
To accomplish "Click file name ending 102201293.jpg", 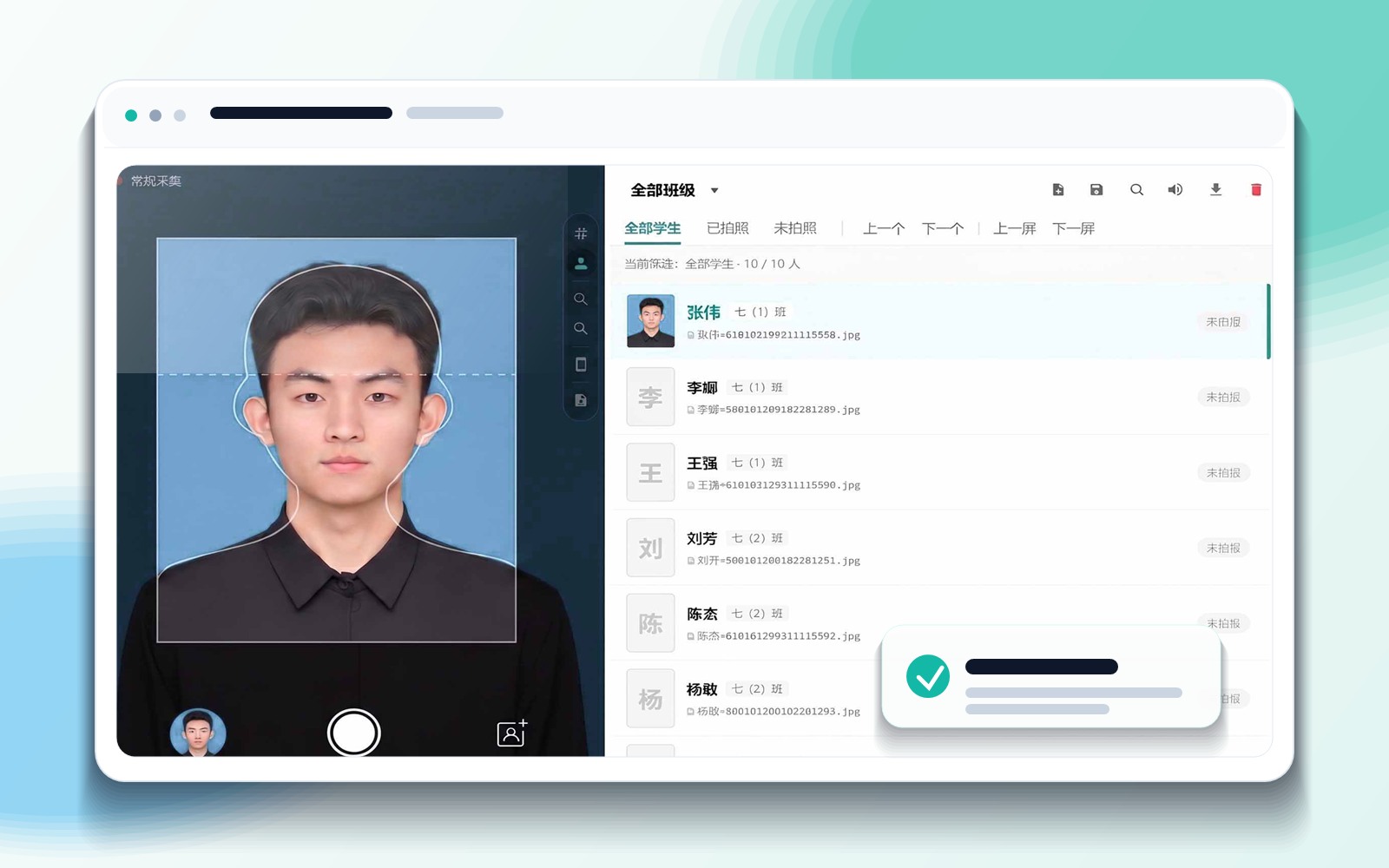I will pyautogui.click(x=779, y=712).
